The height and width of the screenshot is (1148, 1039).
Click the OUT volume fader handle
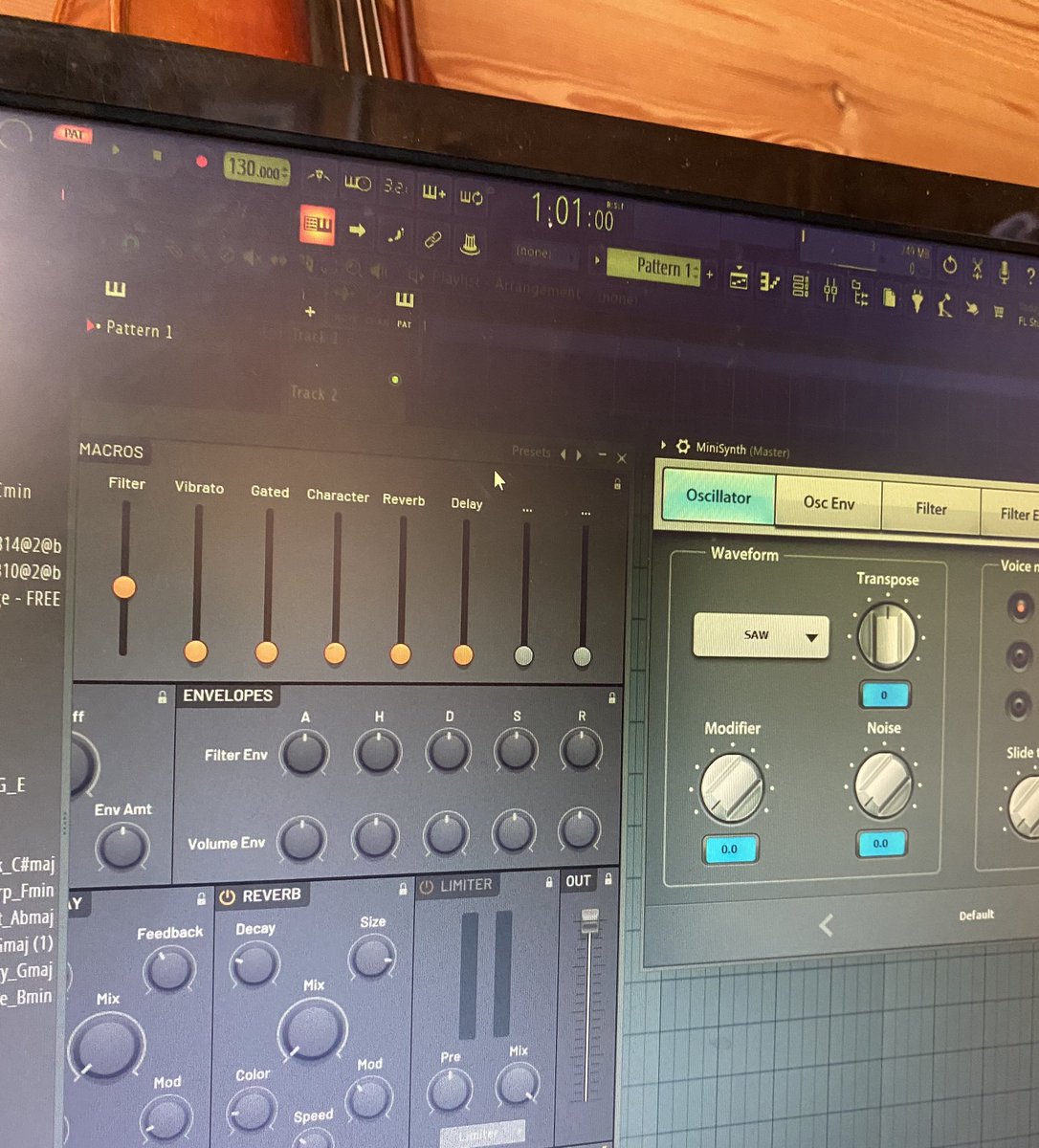coord(590,922)
